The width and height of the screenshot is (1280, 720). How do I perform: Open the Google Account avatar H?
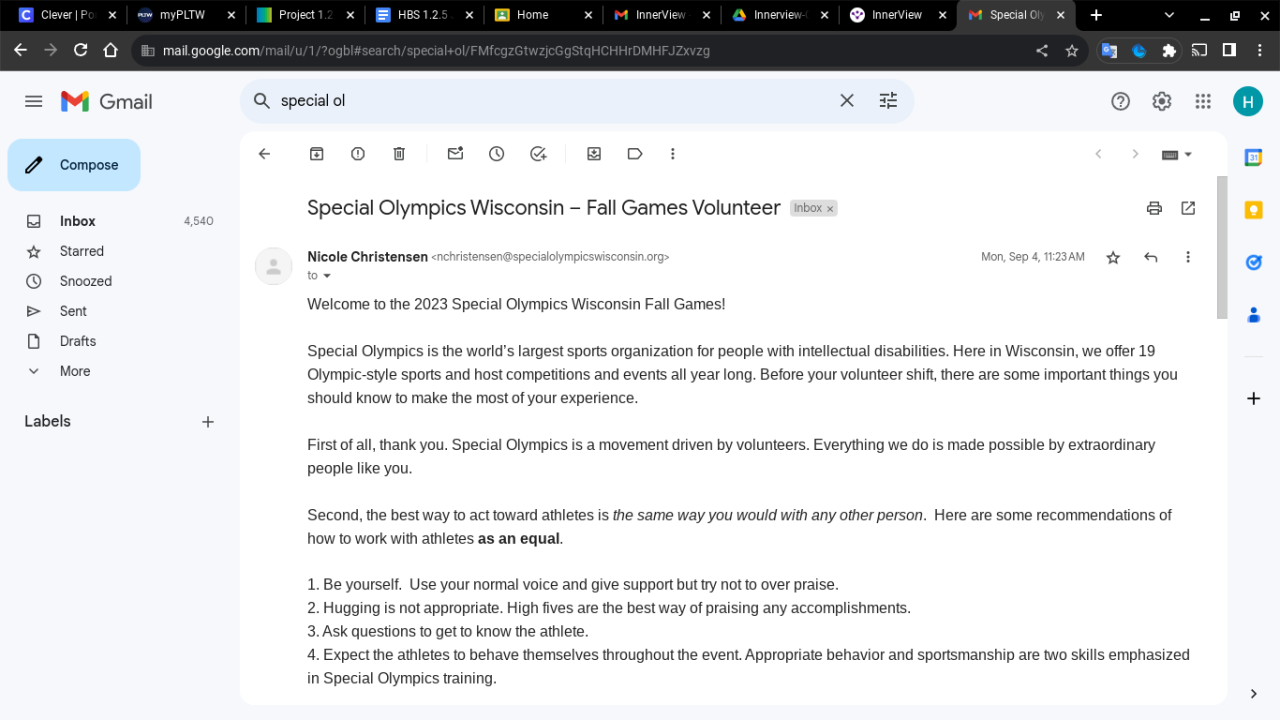pos(1248,101)
